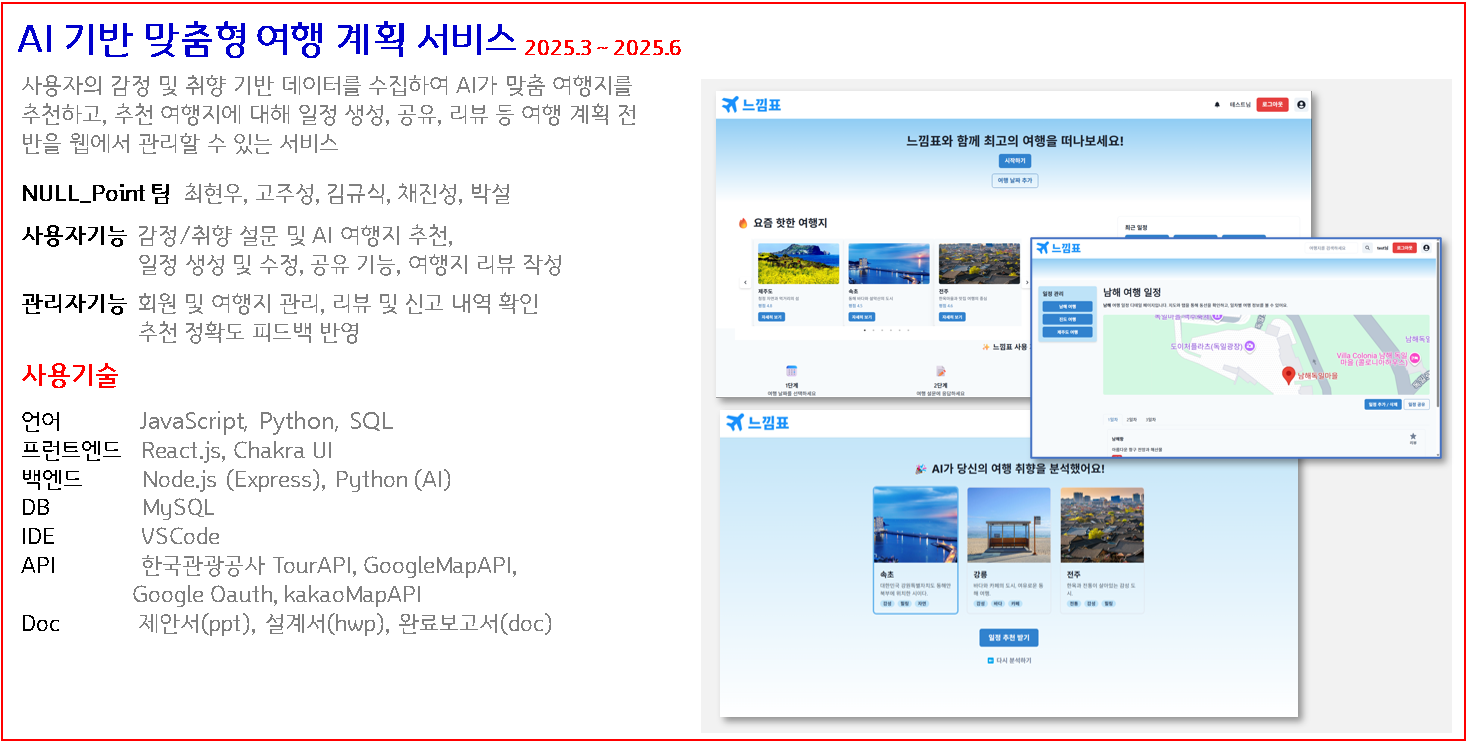Open the 속초 photo in the hot-destinations carousel
Screen dimensions: 1468x744
[888, 263]
